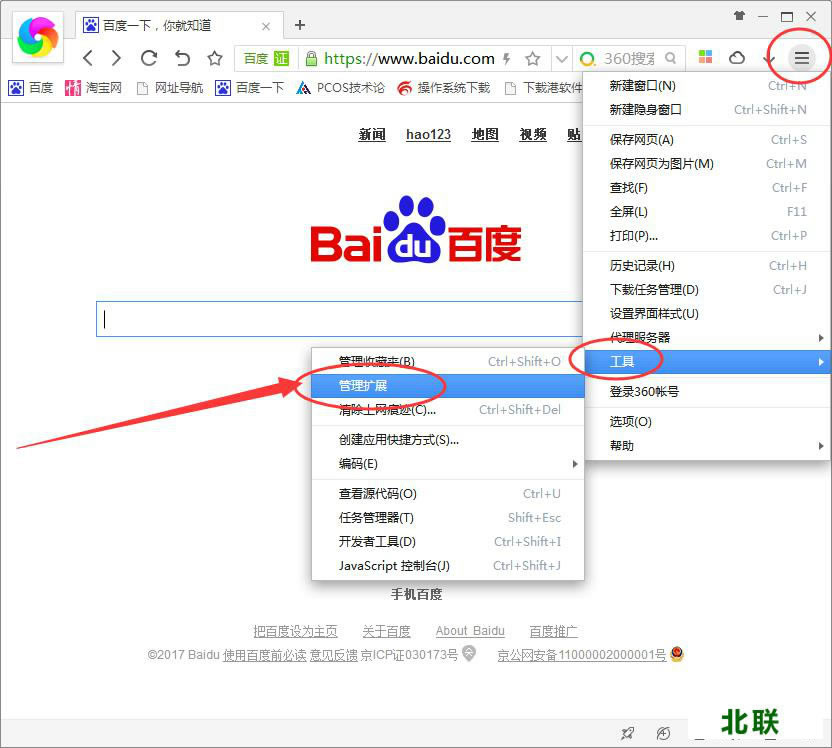The width and height of the screenshot is (832, 748).
Task: Expand the address bar dropdown arrow
Action: pyautogui.click(x=560, y=59)
